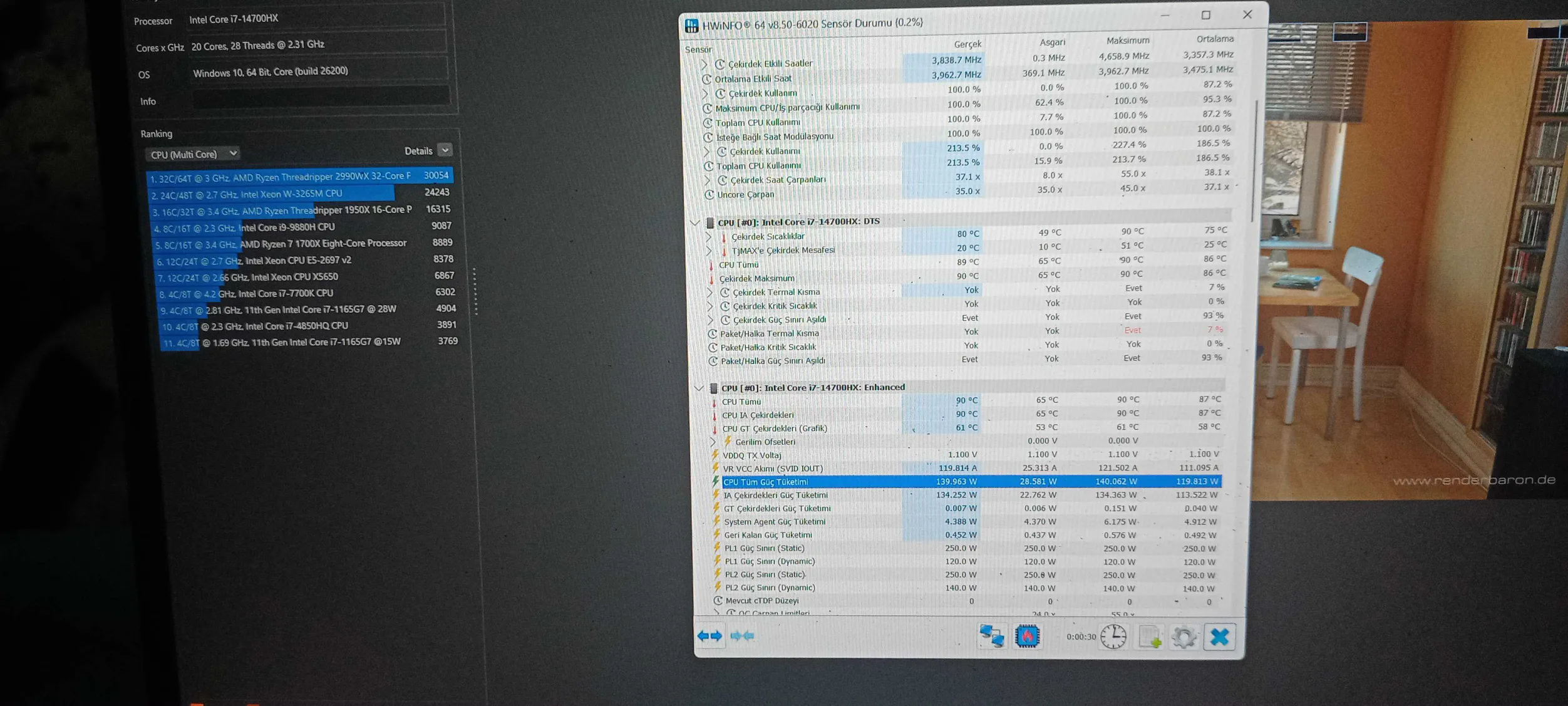Click the Details dropdown arrow in Ranking

click(x=445, y=150)
